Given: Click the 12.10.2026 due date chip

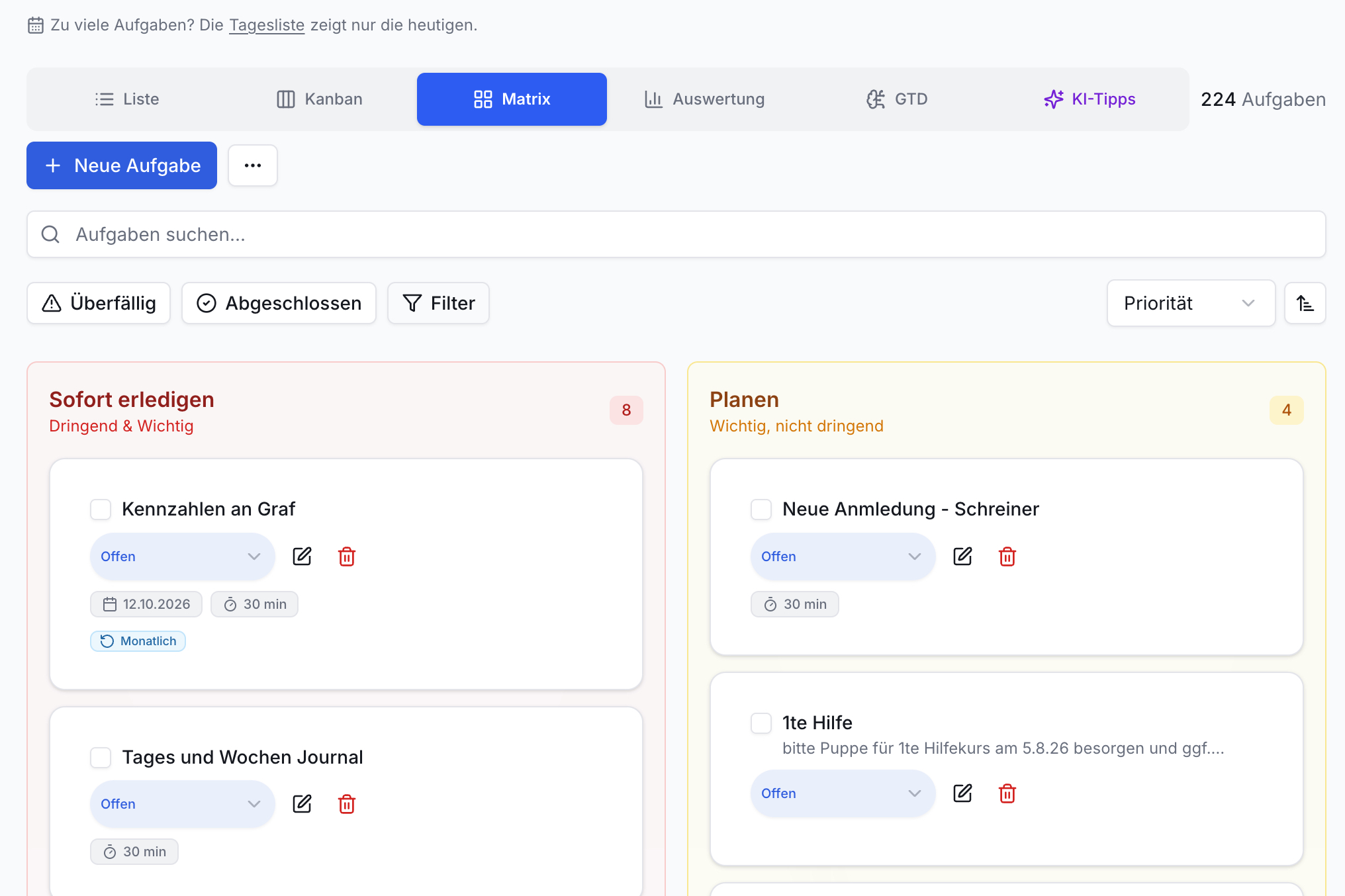Looking at the screenshot, I should pyautogui.click(x=146, y=604).
